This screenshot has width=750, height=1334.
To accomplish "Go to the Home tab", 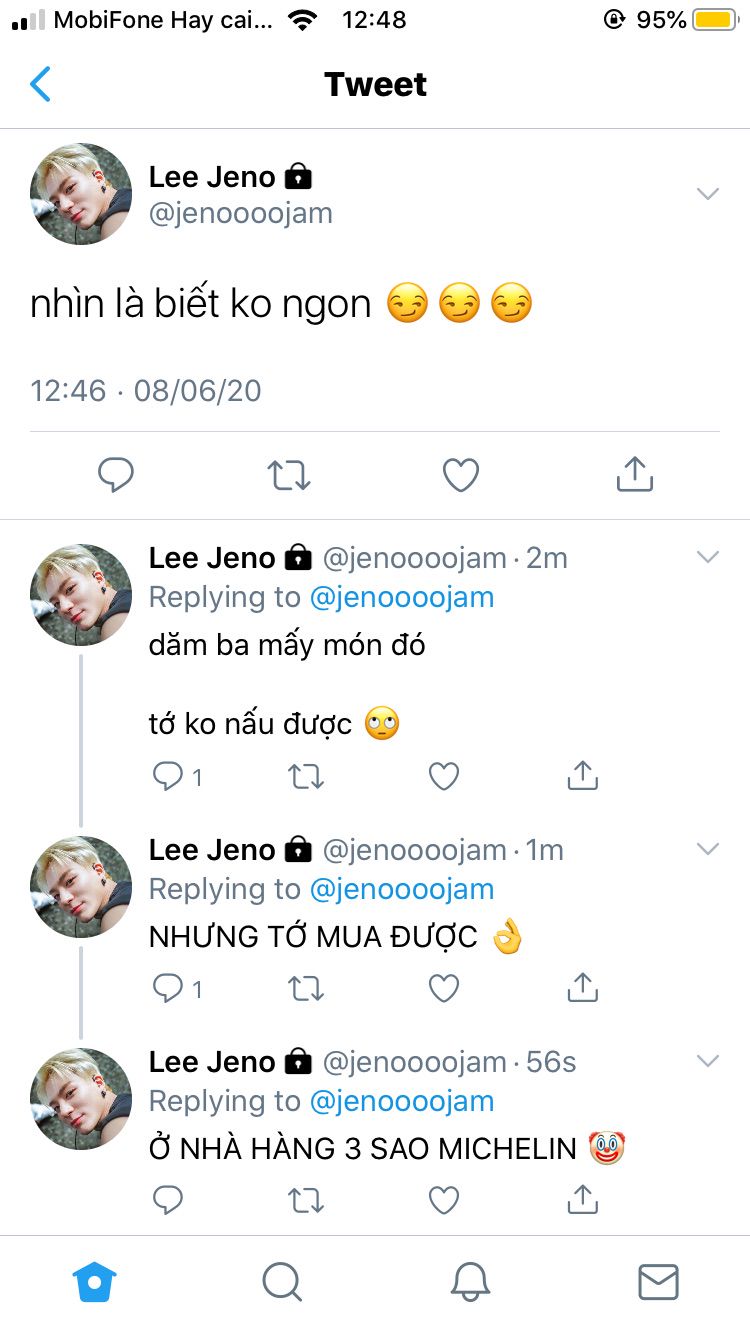I will 95,1281.
